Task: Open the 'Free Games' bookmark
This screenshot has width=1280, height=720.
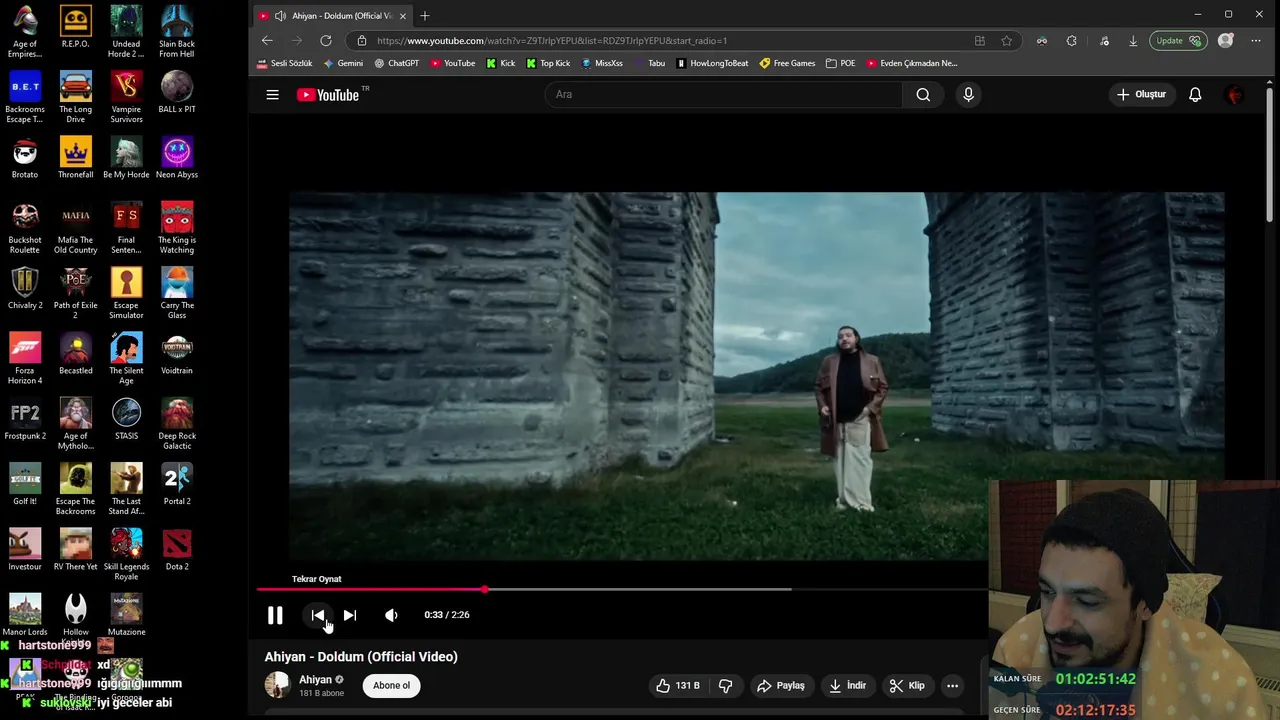Action: tap(787, 63)
